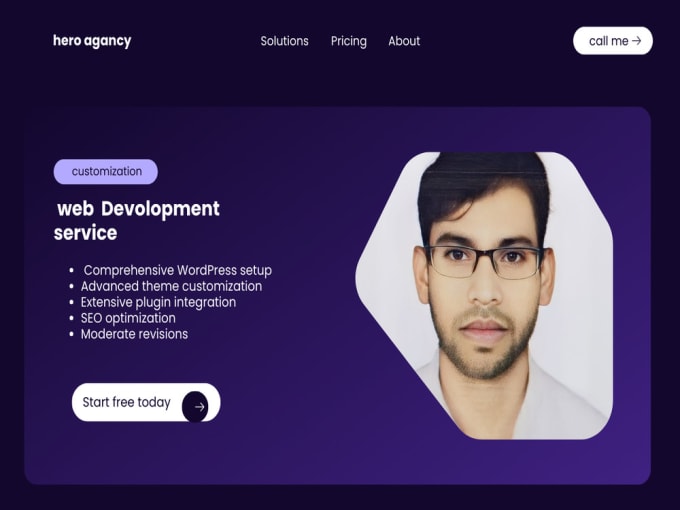The image size is (680, 510).
Task: Click the bullet before Moderate revisions
Action: [x=72, y=334]
